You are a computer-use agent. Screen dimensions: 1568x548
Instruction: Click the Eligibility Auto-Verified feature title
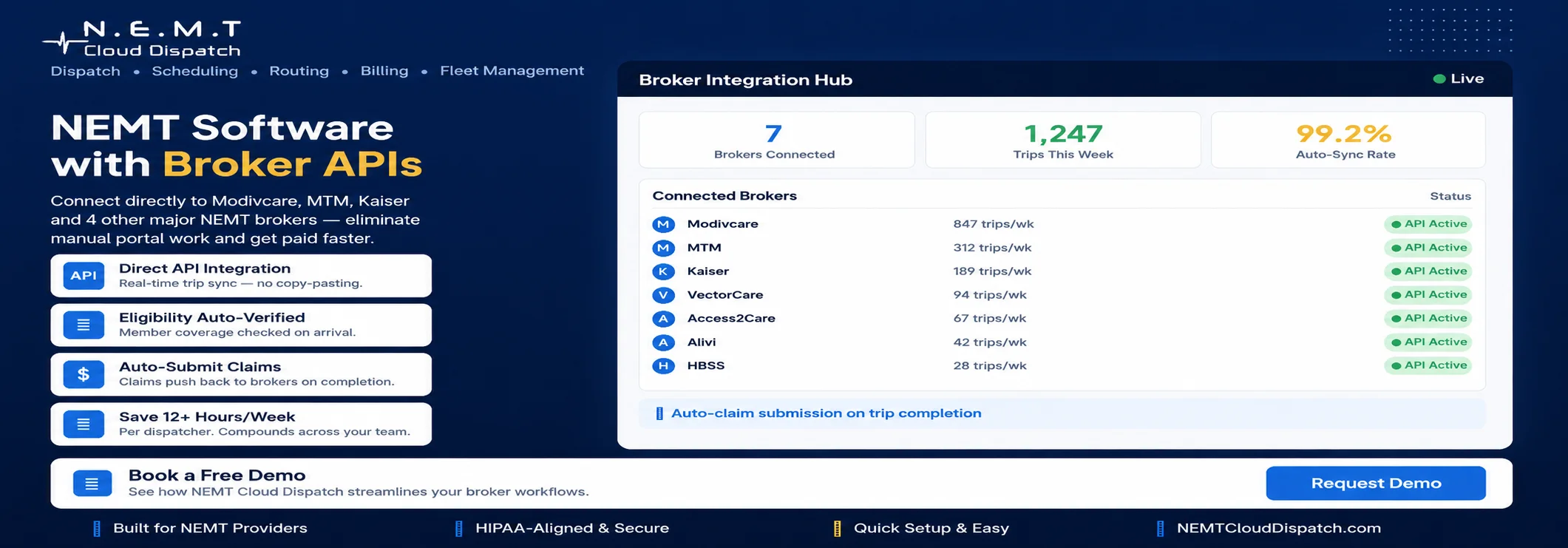point(212,317)
